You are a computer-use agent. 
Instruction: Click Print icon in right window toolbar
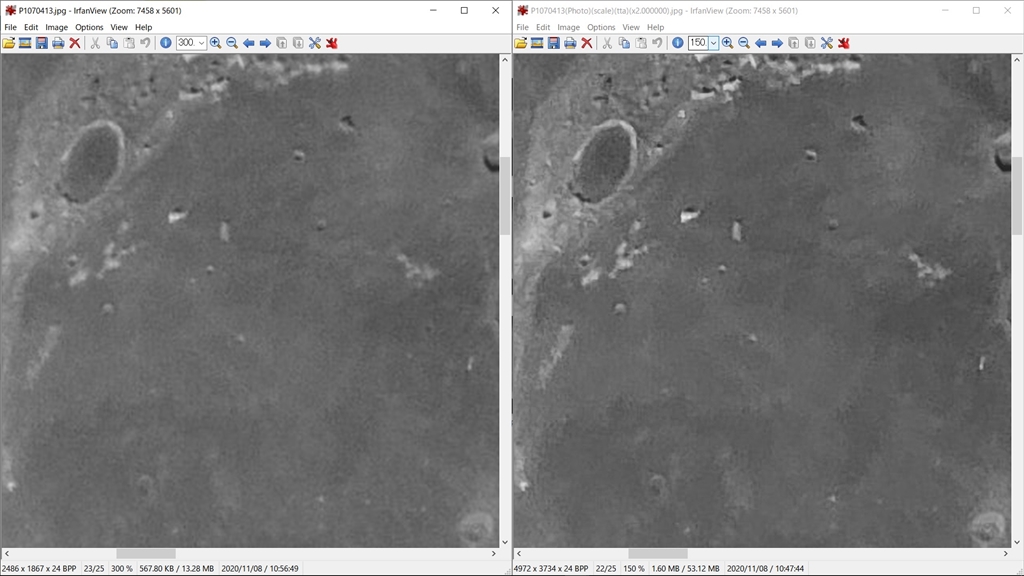pos(570,43)
